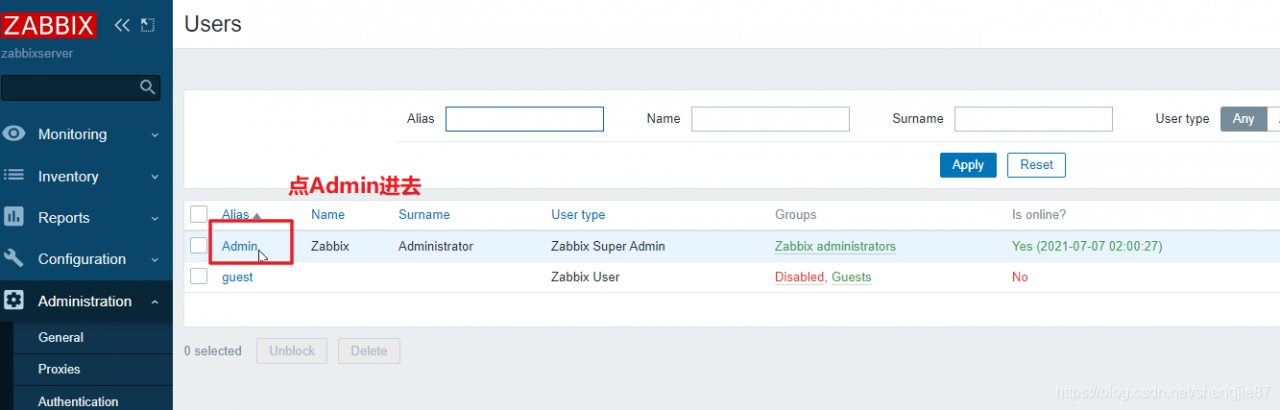The width and height of the screenshot is (1280, 410).
Task: Click the Groups column header
Action: click(796, 214)
